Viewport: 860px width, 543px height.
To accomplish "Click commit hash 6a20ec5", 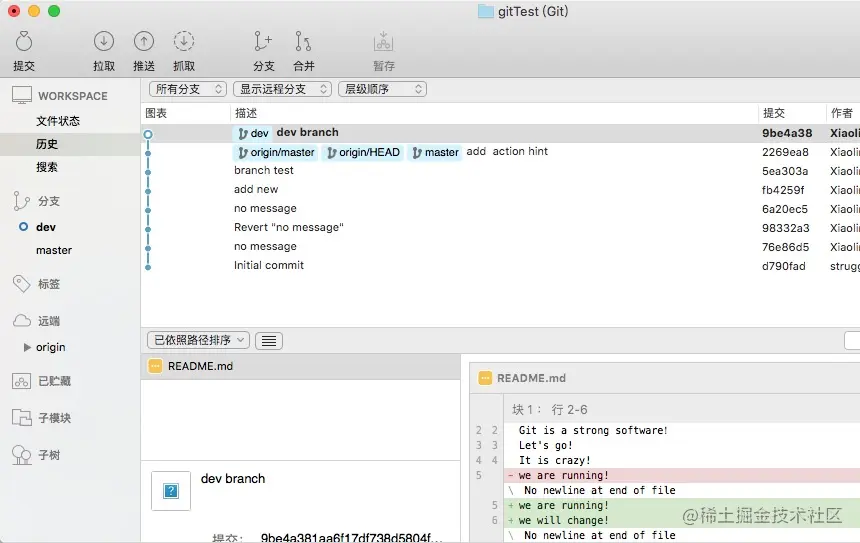I will point(784,209).
